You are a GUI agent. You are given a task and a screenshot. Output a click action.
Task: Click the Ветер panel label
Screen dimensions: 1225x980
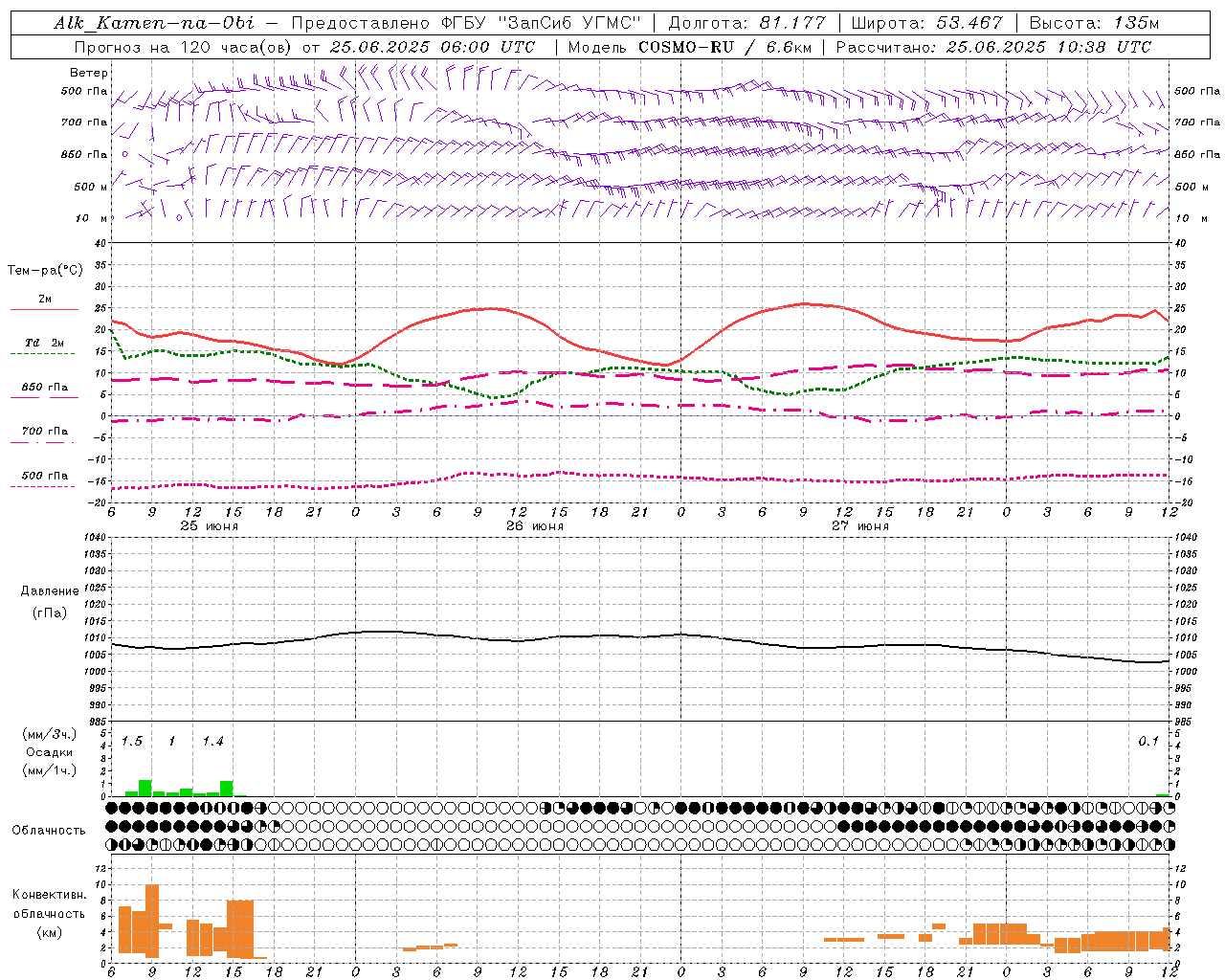coord(89,73)
